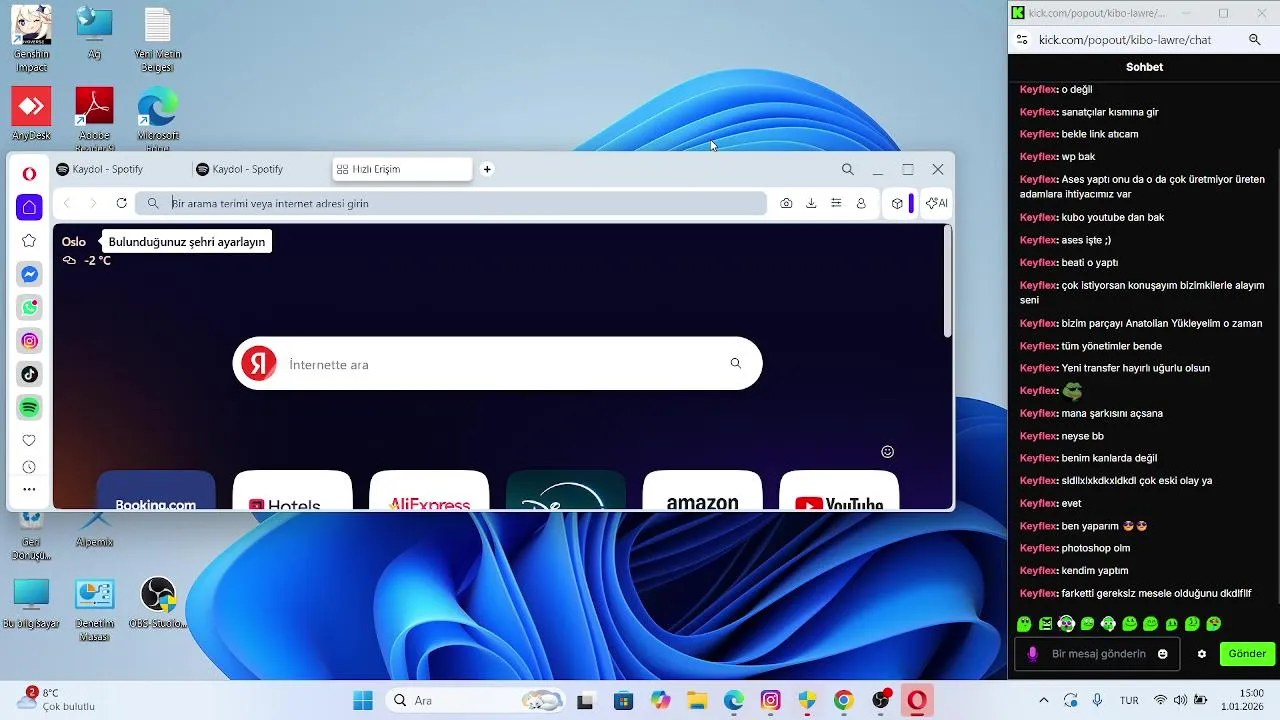The image size is (1280, 720).
Task: Click the purple microphone icon in chat input
Action: click(x=1033, y=654)
